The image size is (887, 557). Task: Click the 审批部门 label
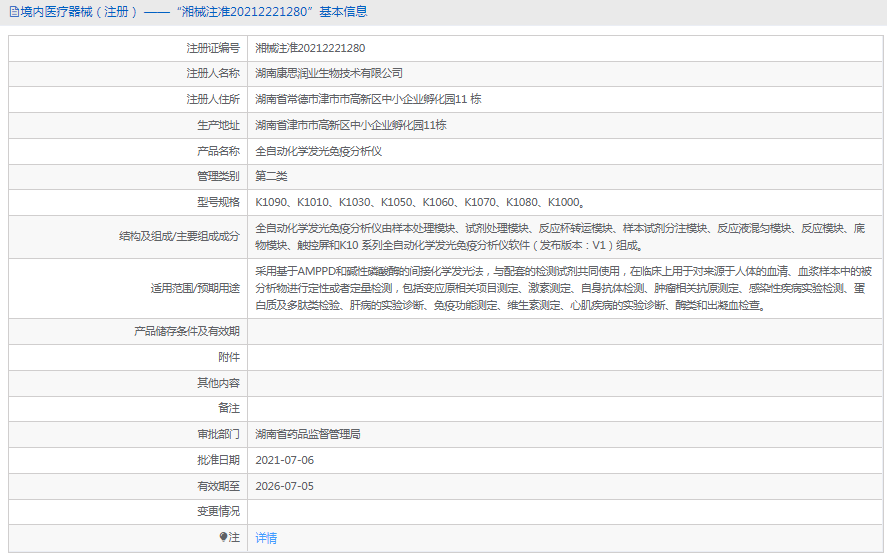[218, 434]
